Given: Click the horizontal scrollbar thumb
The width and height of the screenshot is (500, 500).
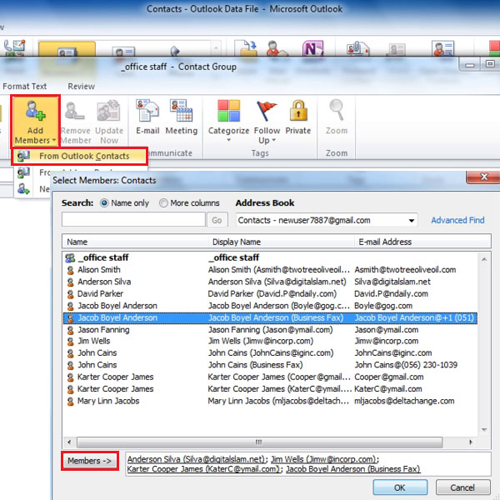Looking at the screenshot, I should coord(260,442).
